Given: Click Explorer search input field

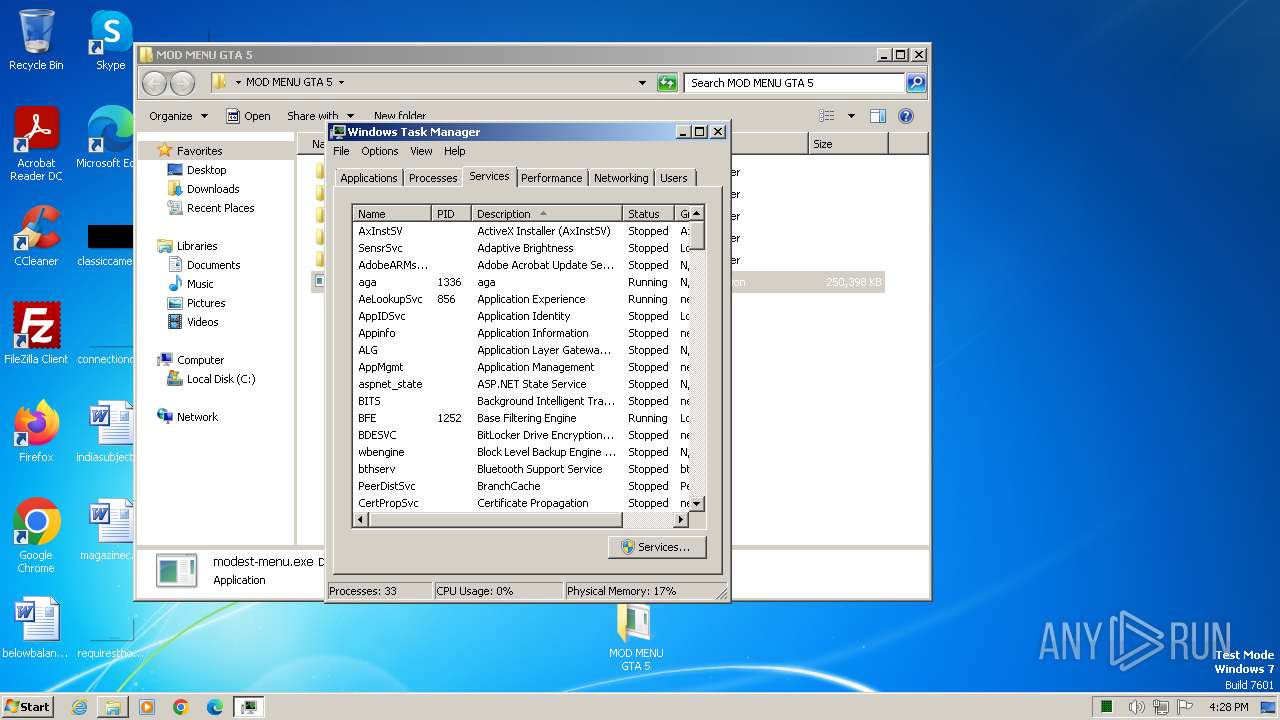Looking at the screenshot, I should pos(794,83).
